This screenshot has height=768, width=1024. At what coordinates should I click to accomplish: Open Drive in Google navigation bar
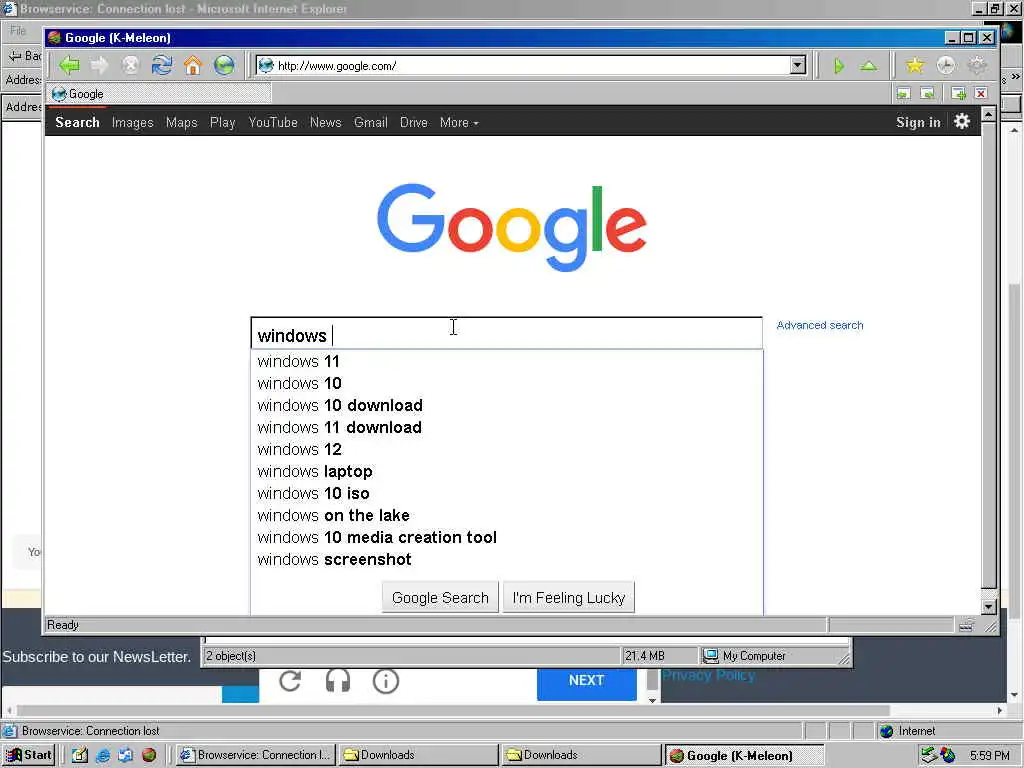point(413,122)
